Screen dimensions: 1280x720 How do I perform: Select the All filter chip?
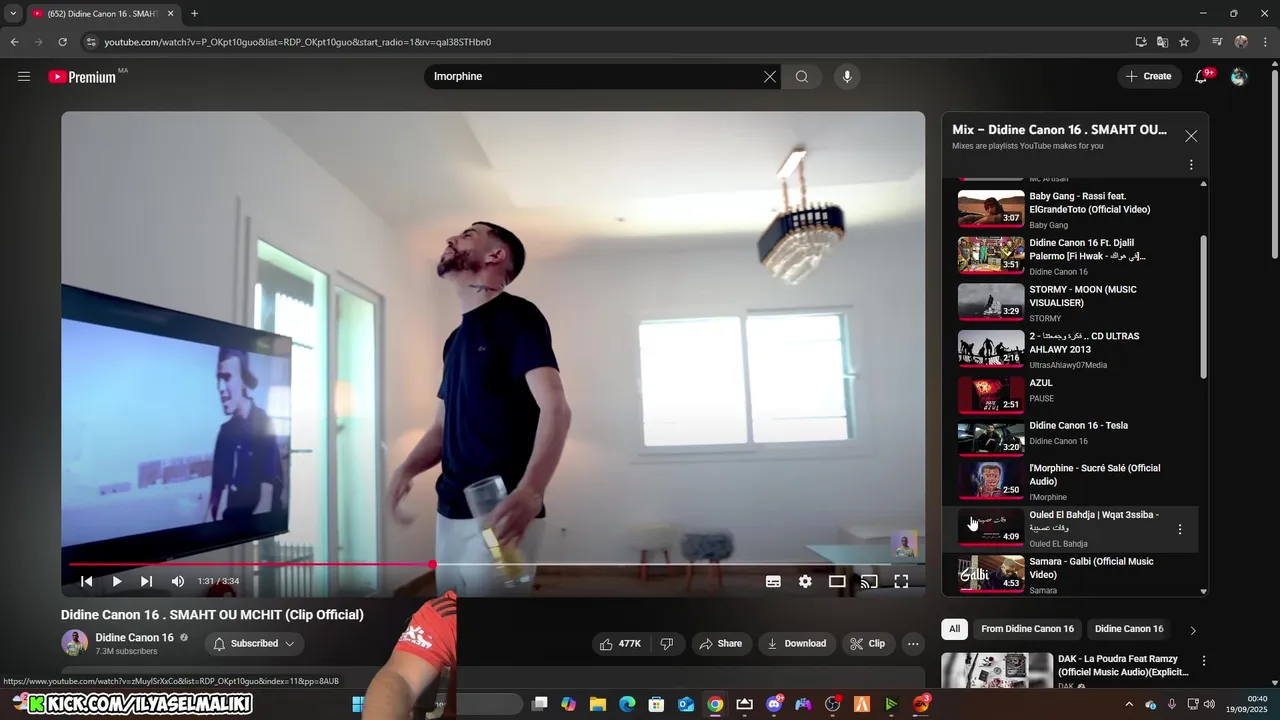(x=954, y=629)
